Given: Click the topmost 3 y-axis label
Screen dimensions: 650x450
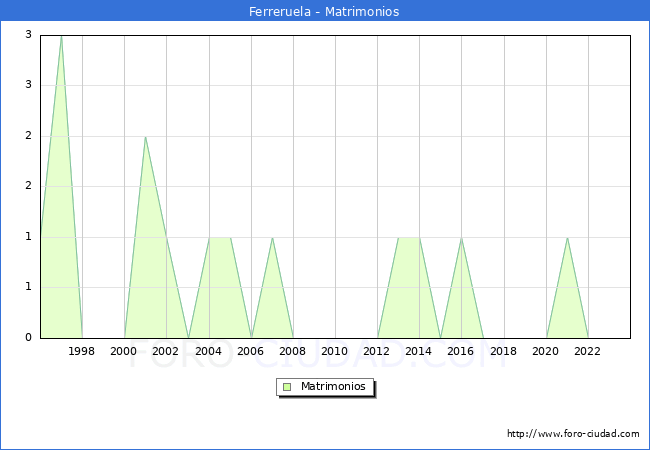Looking at the screenshot, I should (x=28, y=35).
